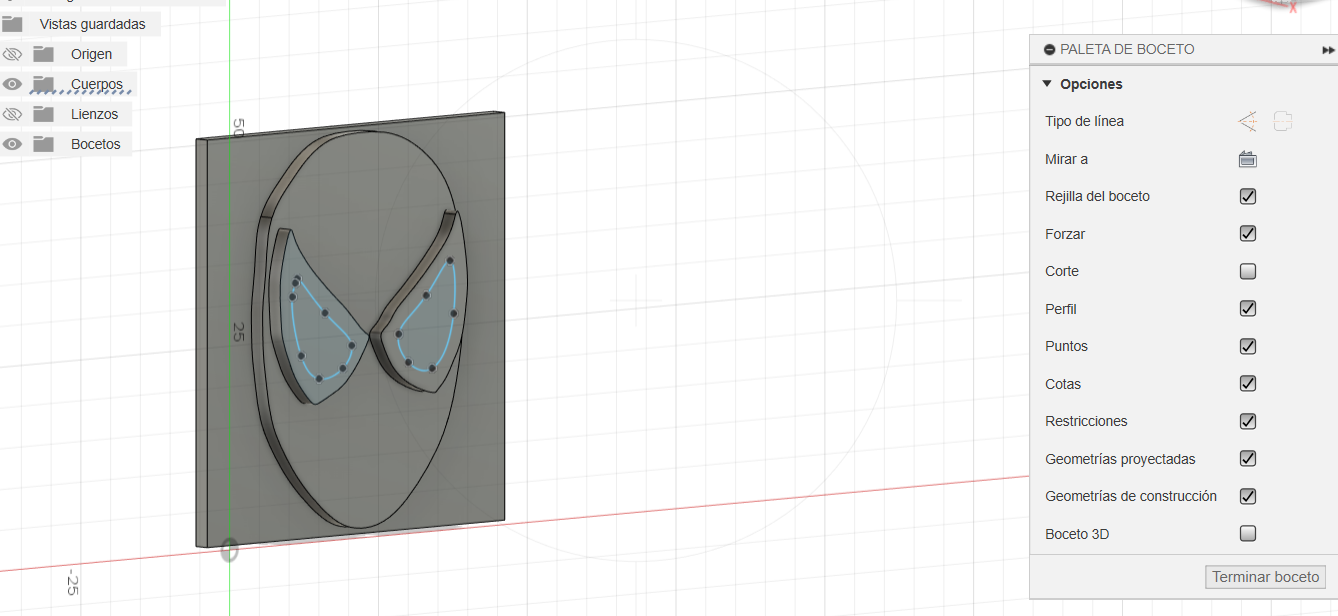The width and height of the screenshot is (1338, 616).
Task: Click the Lienzos folder icon
Action: point(43,114)
